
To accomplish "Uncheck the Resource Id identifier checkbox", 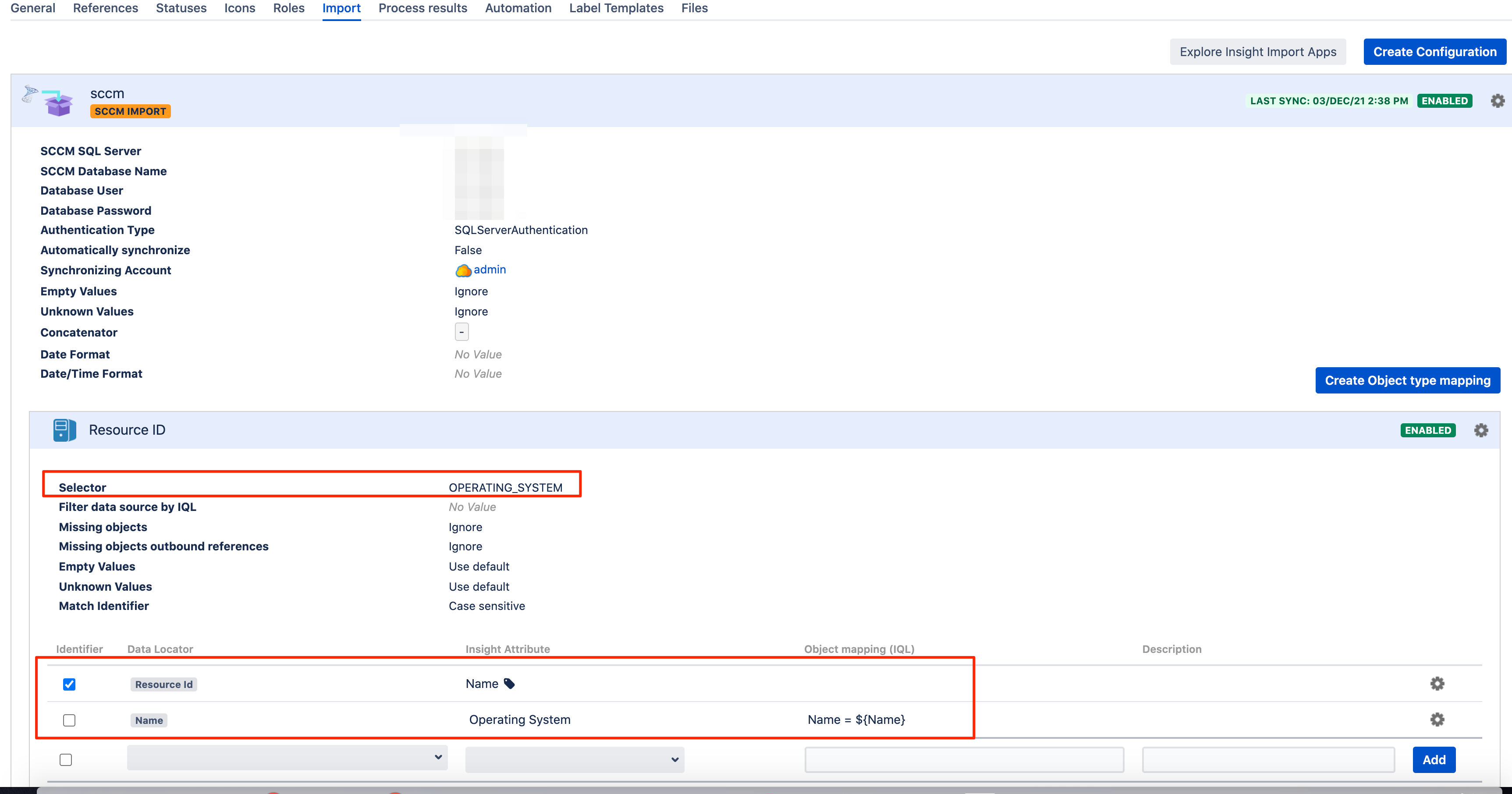I will [69, 684].
